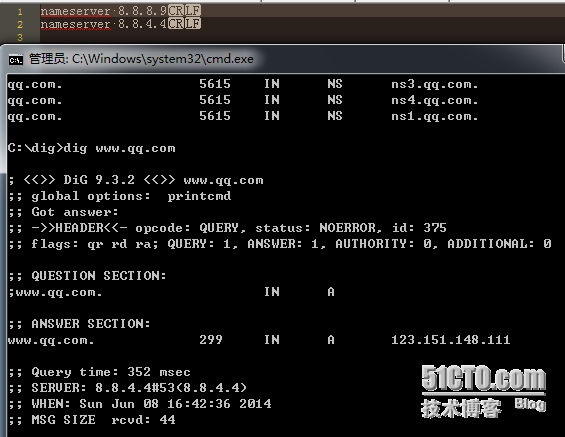Click ';www.qq.com.' question entry
Screen dimensions: 565x437
click(x=55, y=292)
